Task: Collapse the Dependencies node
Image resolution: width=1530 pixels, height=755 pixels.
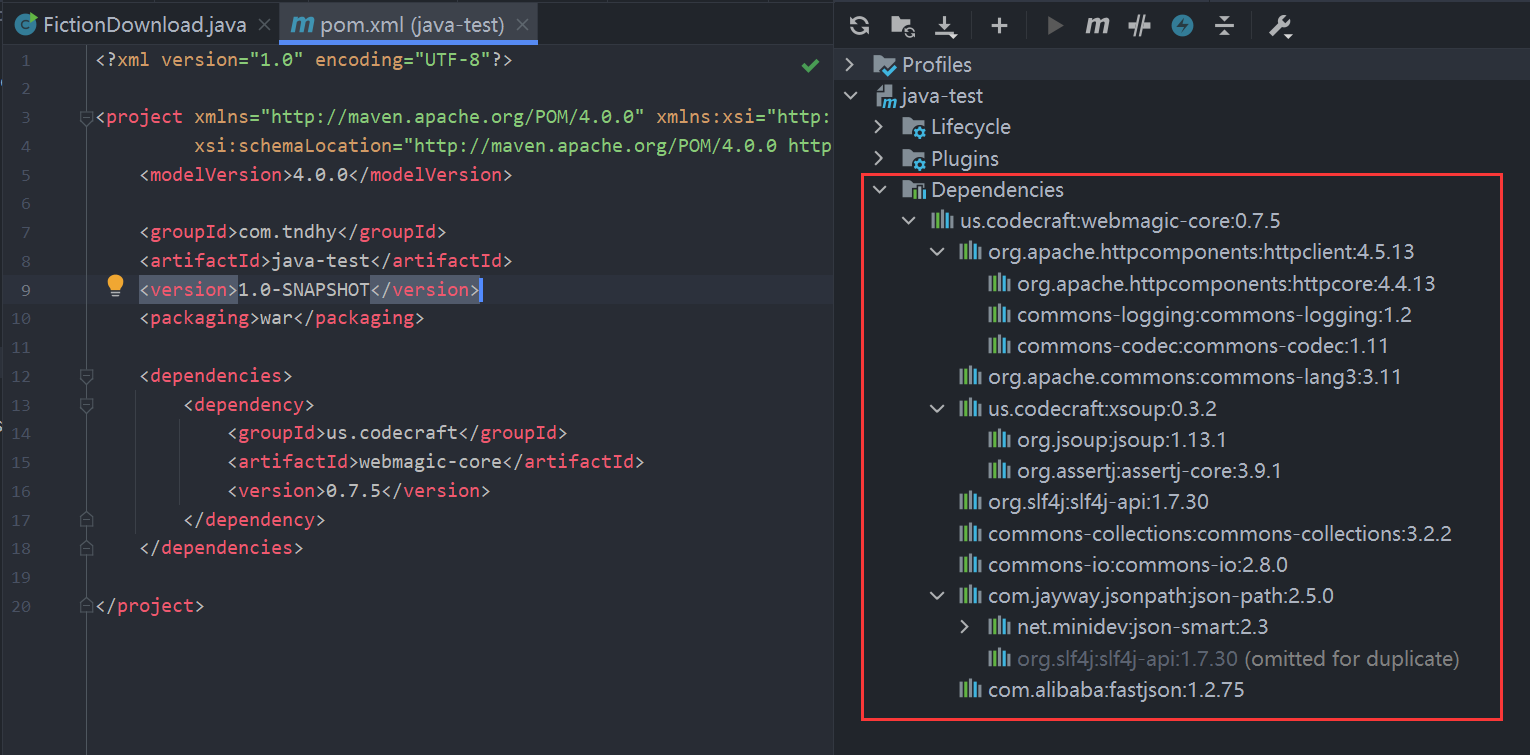Action: (880, 190)
